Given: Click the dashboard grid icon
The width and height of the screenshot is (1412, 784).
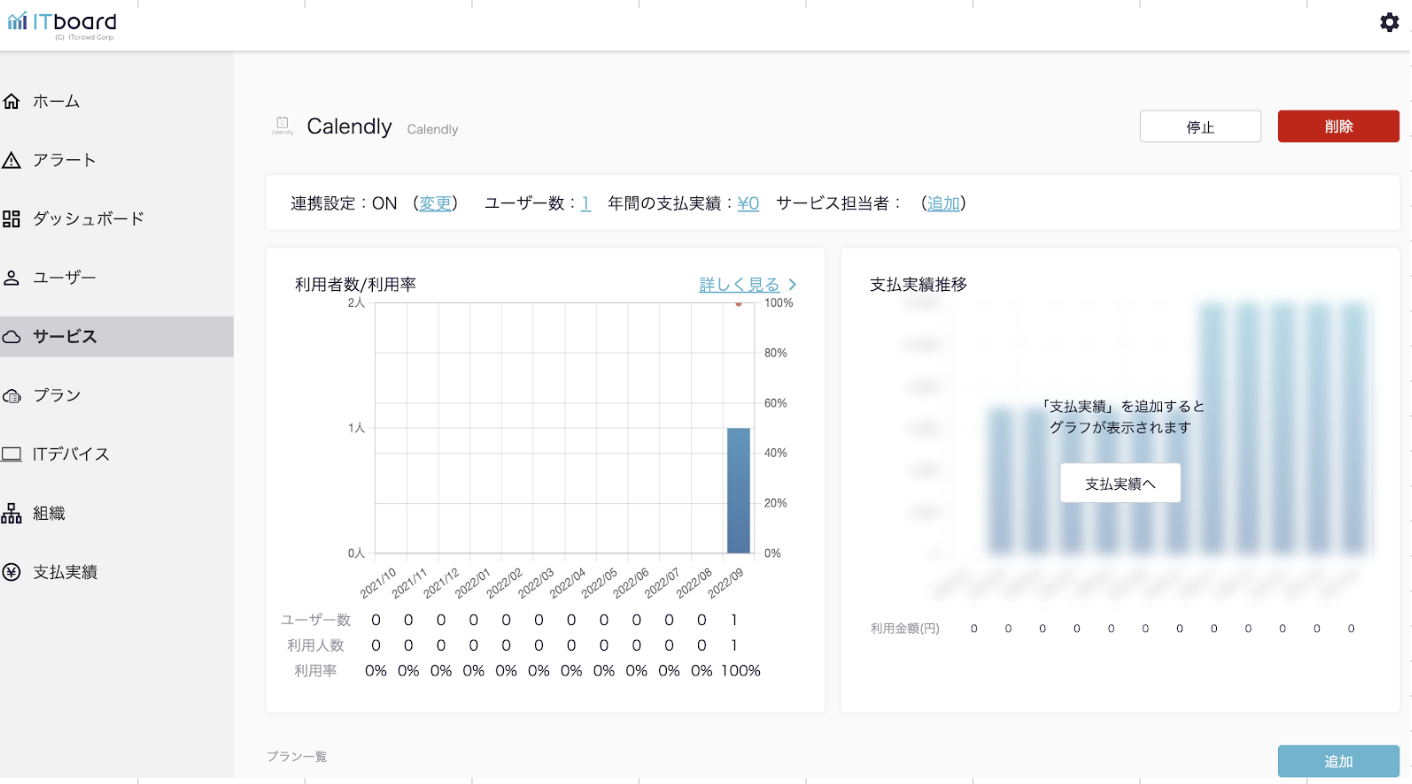Looking at the screenshot, I should (x=12, y=218).
